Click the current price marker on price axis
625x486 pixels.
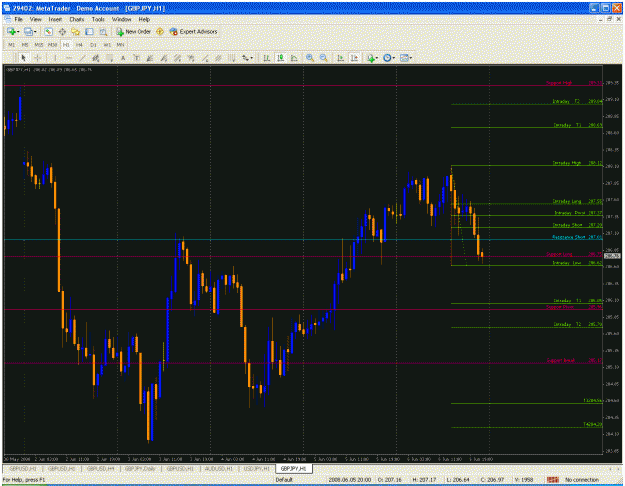tap(613, 256)
